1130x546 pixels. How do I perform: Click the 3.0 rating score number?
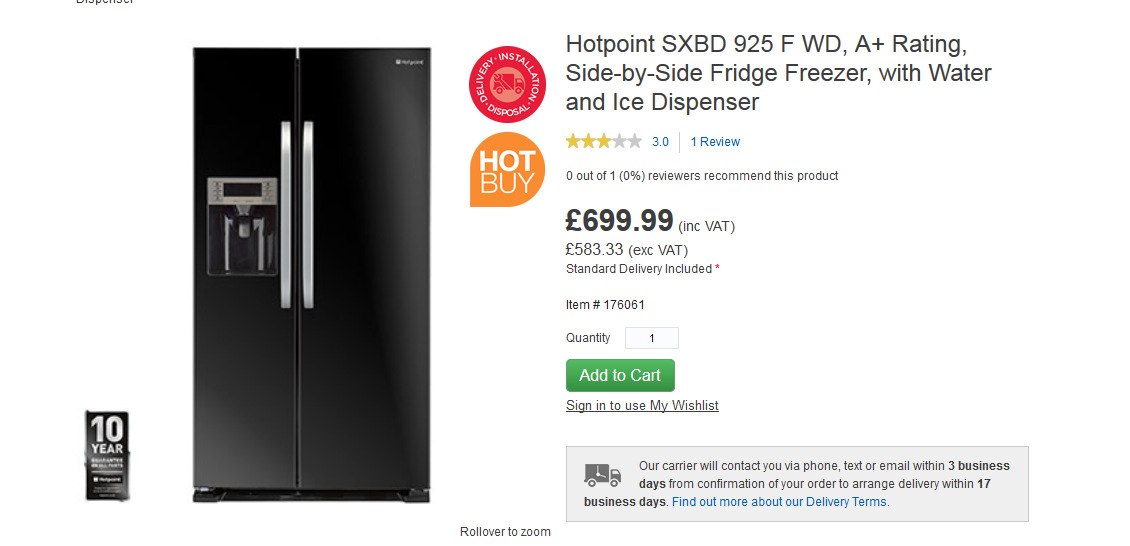(x=660, y=142)
